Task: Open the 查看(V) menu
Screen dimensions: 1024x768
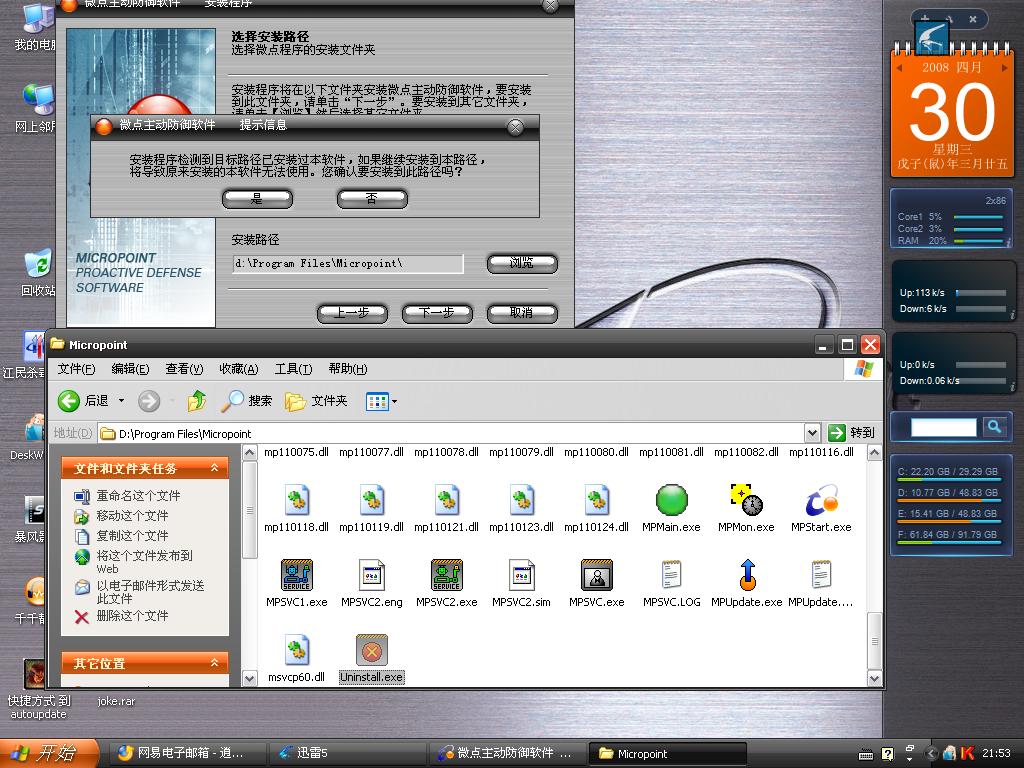Action: point(184,369)
